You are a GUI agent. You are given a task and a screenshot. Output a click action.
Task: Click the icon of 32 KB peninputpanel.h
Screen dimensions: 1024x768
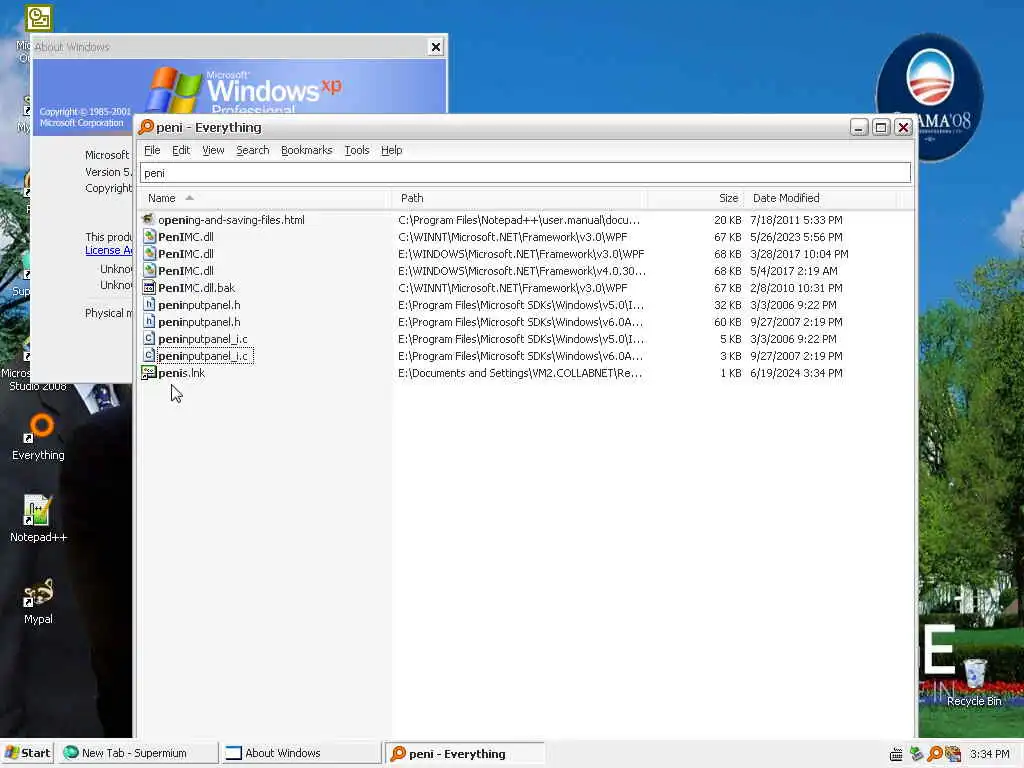pos(149,304)
